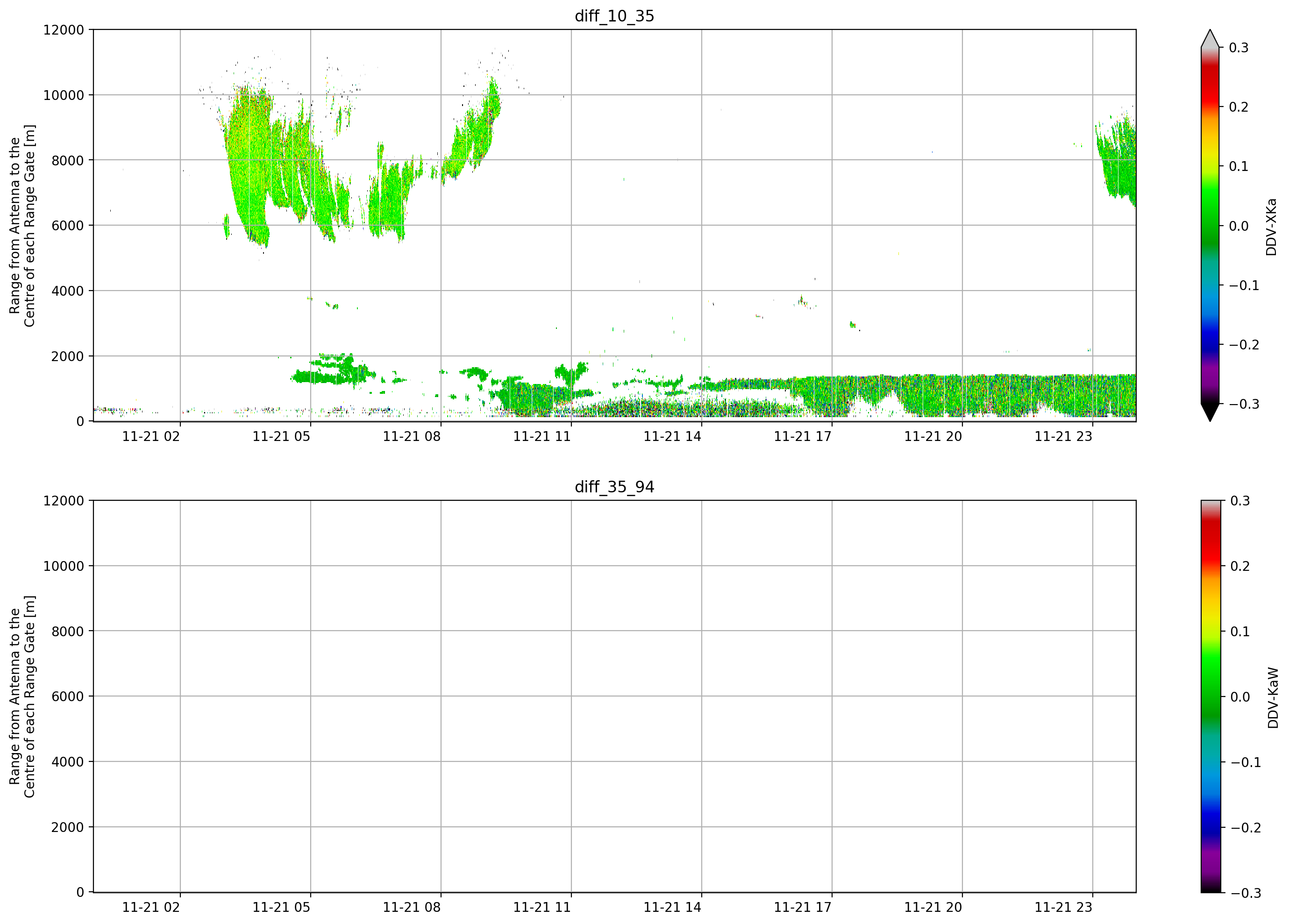Viewport: 1289px width, 924px height.
Task: Click '11-21 05' tick under diff_35_94
Action: pyautogui.click(x=281, y=908)
